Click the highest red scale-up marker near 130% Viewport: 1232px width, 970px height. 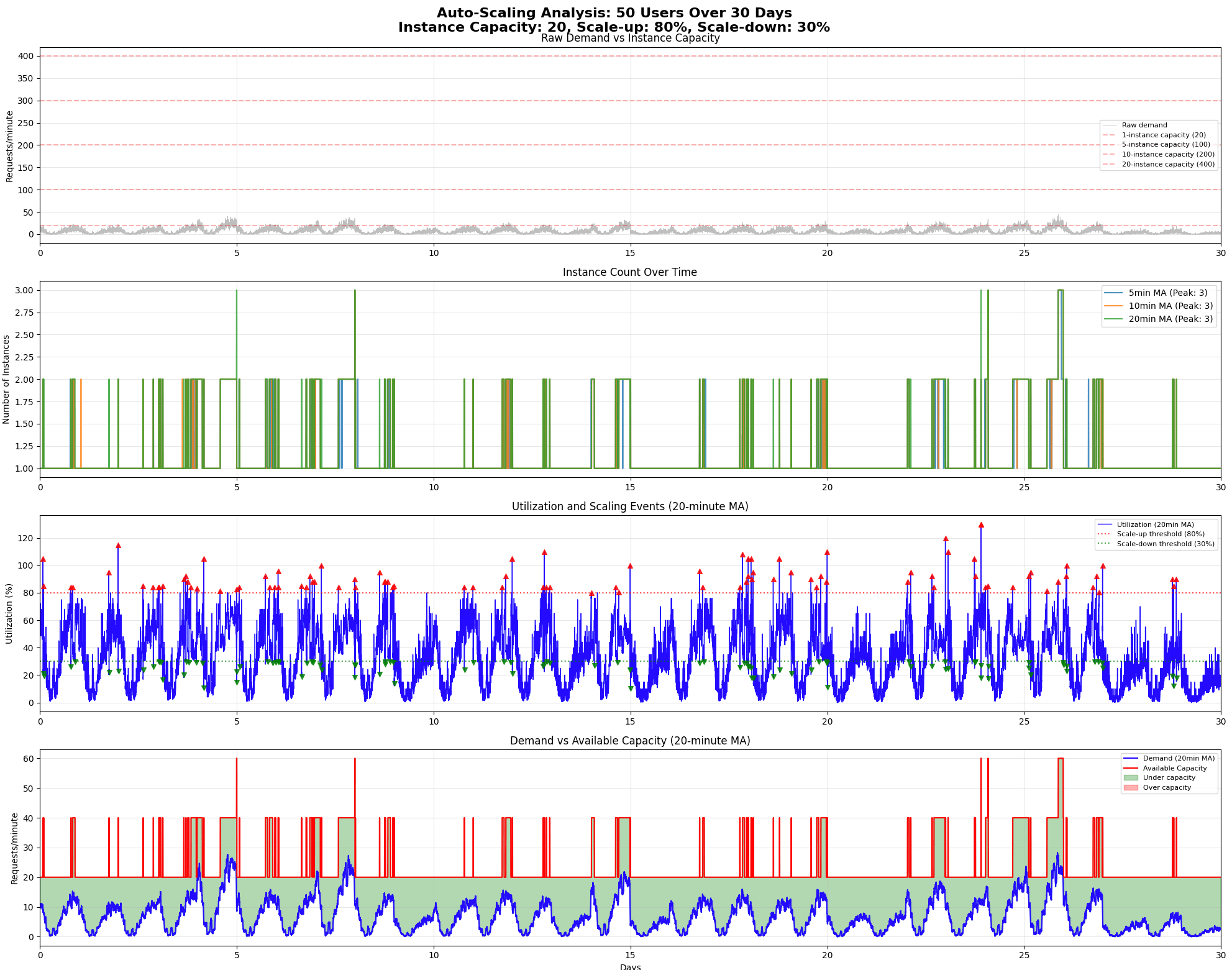tap(981, 525)
